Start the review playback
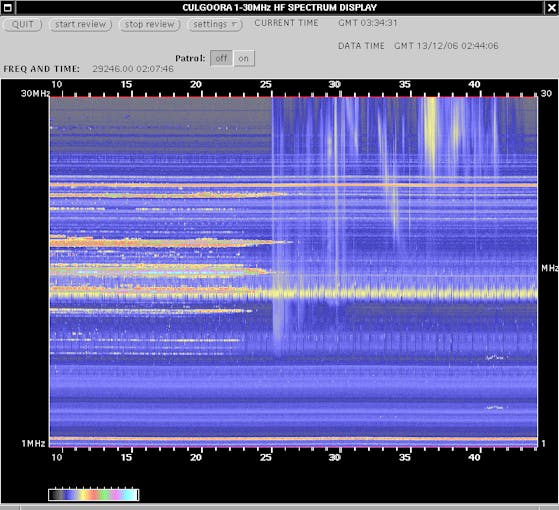The height and width of the screenshot is (510, 559). [81, 25]
